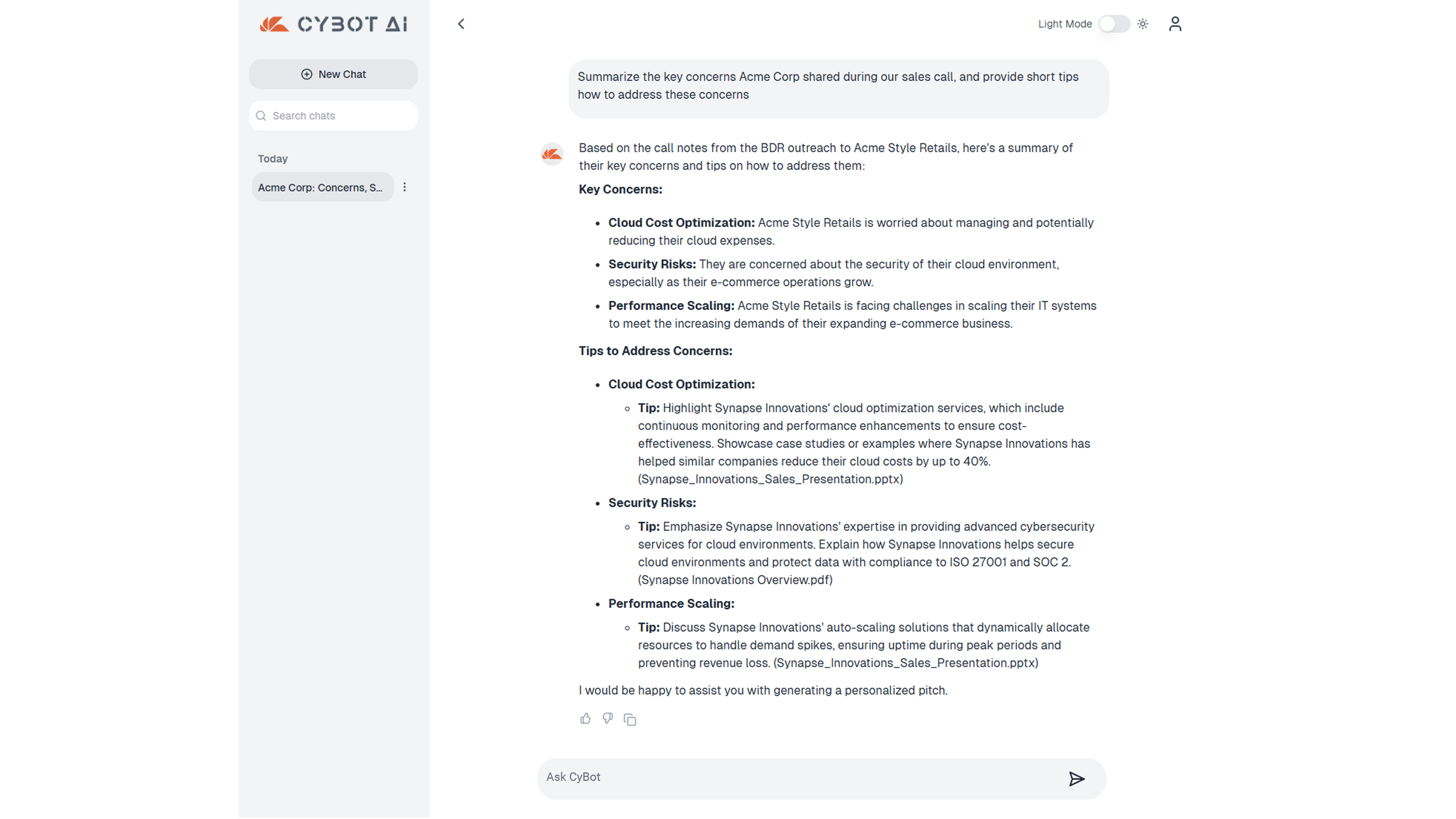The height and width of the screenshot is (819, 1456).
Task: Send the message with the arrow icon
Action: point(1076,779)
